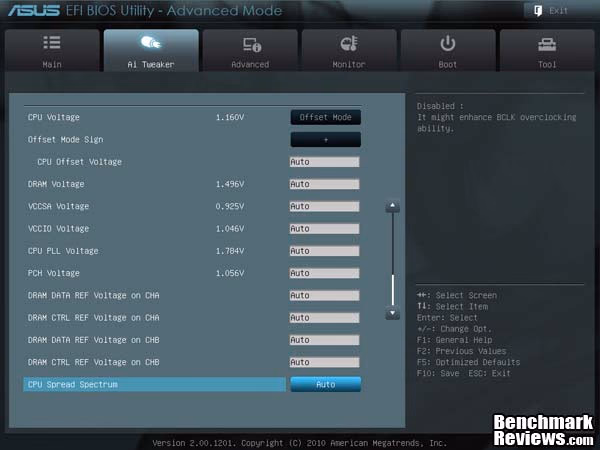This screenshot has width=600, height=450.
Task: Click the 1.046V VCCIO voltage reading
Action: (230, 229)
